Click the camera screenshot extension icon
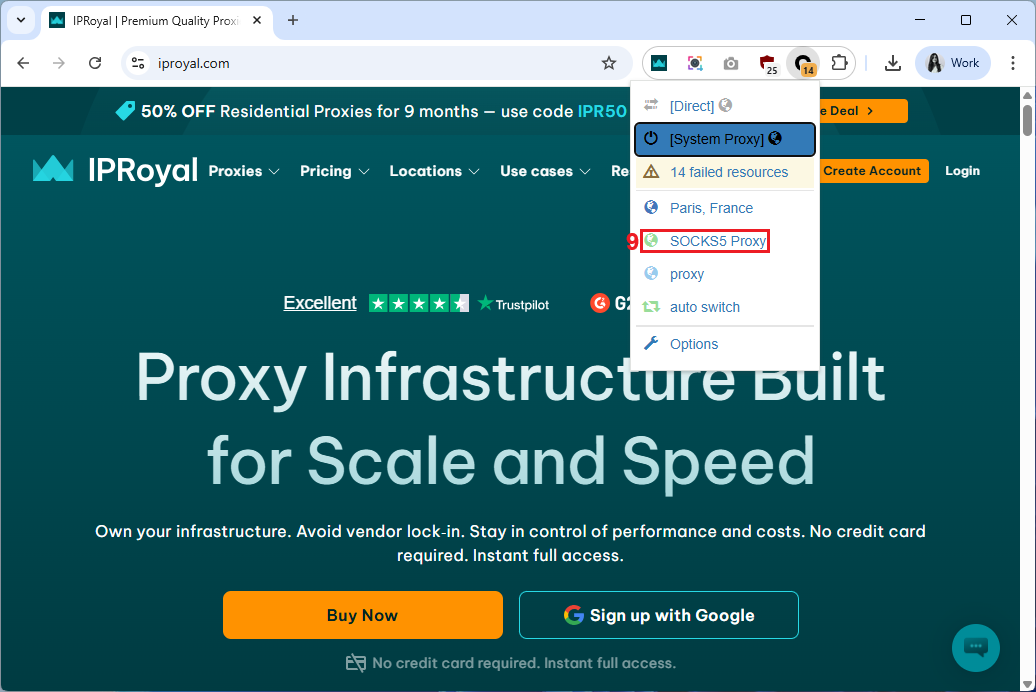 pos(731,63)
